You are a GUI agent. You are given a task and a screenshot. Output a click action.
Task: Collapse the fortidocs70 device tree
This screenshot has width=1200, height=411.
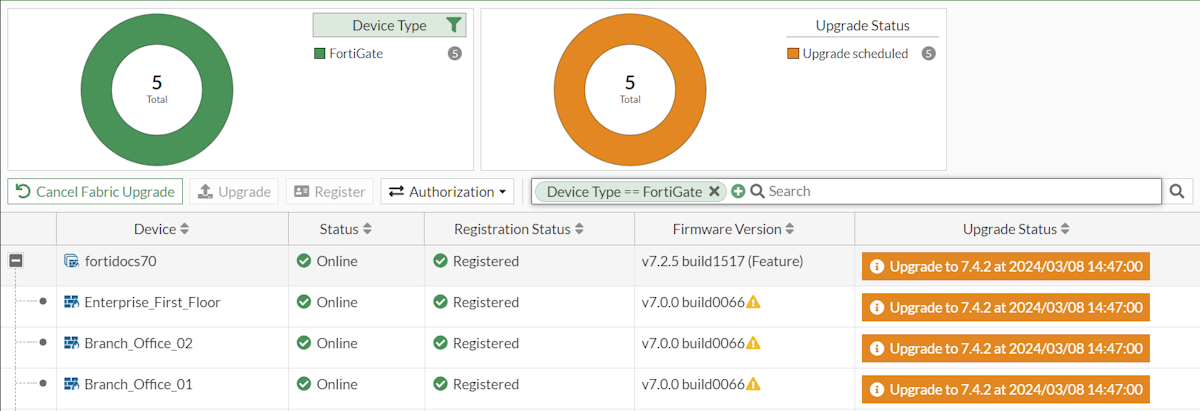16,261
